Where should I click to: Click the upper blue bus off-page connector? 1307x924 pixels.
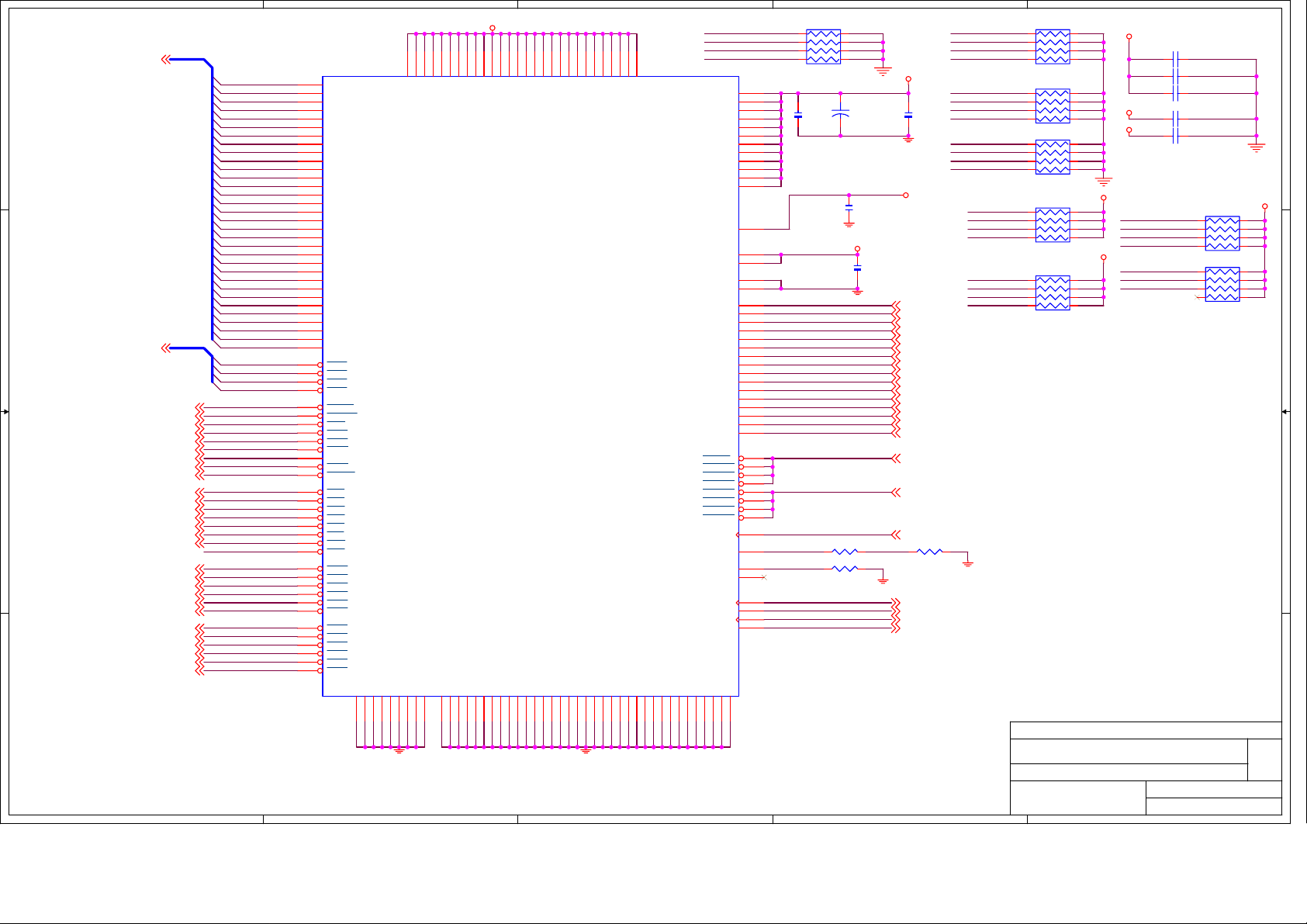click(x=166, y=59)
